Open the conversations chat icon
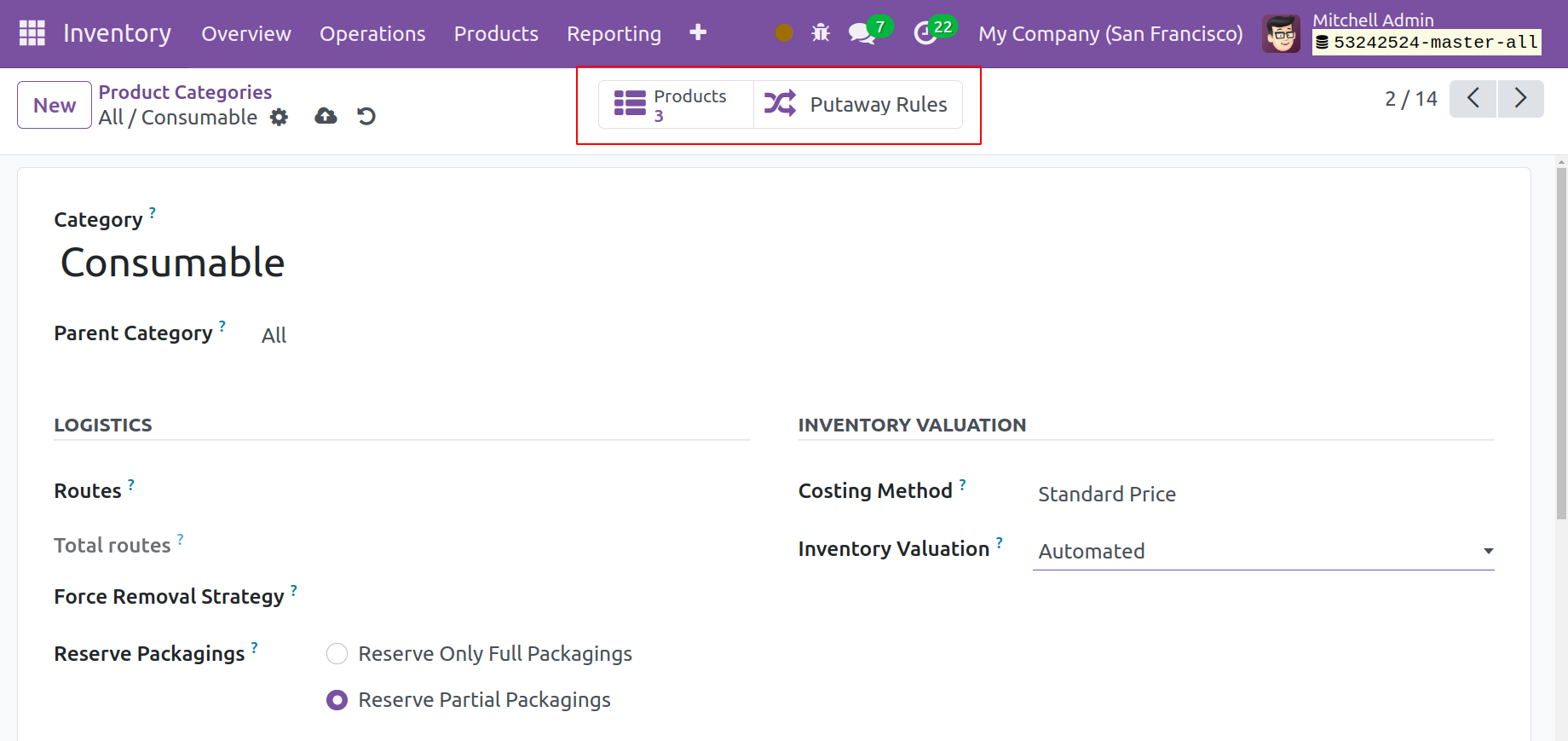Screen dimensions: 1568x741 point(862,33)
